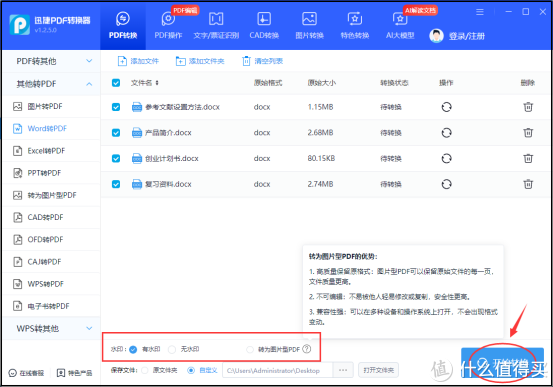Toggle the select-all checkbox in header
553x387 pixels.
pos(116,83)
